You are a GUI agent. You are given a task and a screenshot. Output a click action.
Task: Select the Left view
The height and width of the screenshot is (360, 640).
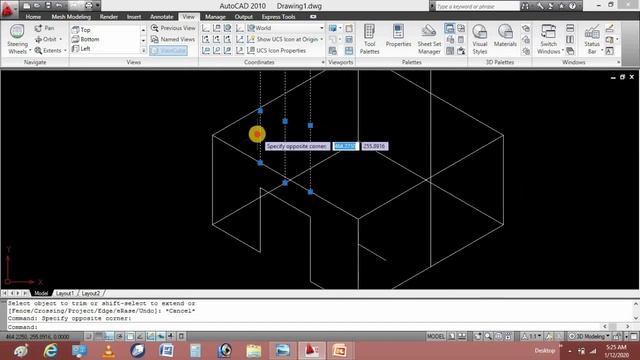pyautogui.click(x=81, y=49)
